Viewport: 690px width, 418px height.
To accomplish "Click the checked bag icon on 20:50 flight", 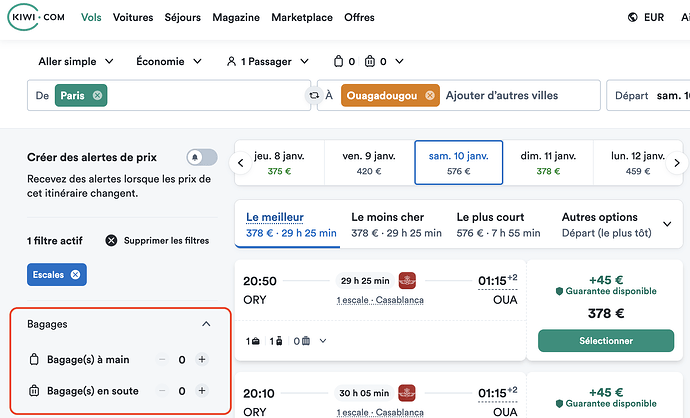I will 306,341.
